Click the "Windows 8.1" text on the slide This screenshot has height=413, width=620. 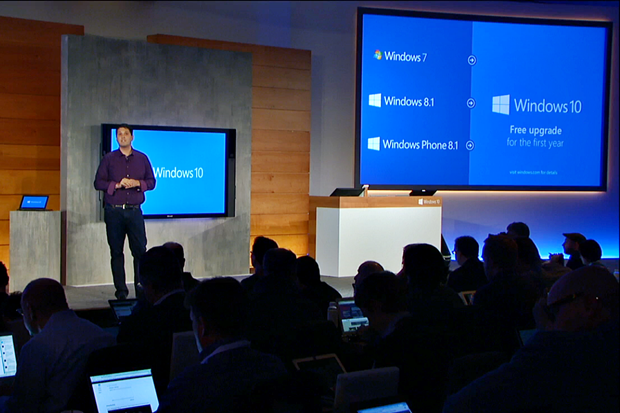(409, 102)
